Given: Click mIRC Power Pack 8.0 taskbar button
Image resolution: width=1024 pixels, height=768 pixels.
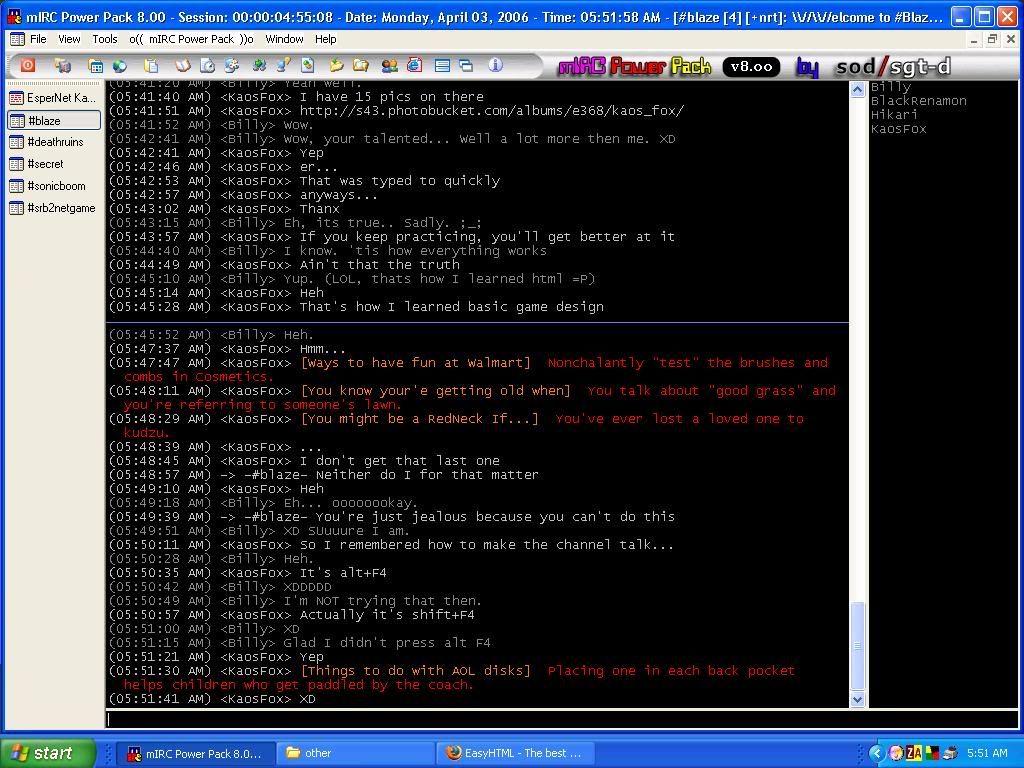Looking at the screenshot, I should pyautogui.click(x=195, y=753).
